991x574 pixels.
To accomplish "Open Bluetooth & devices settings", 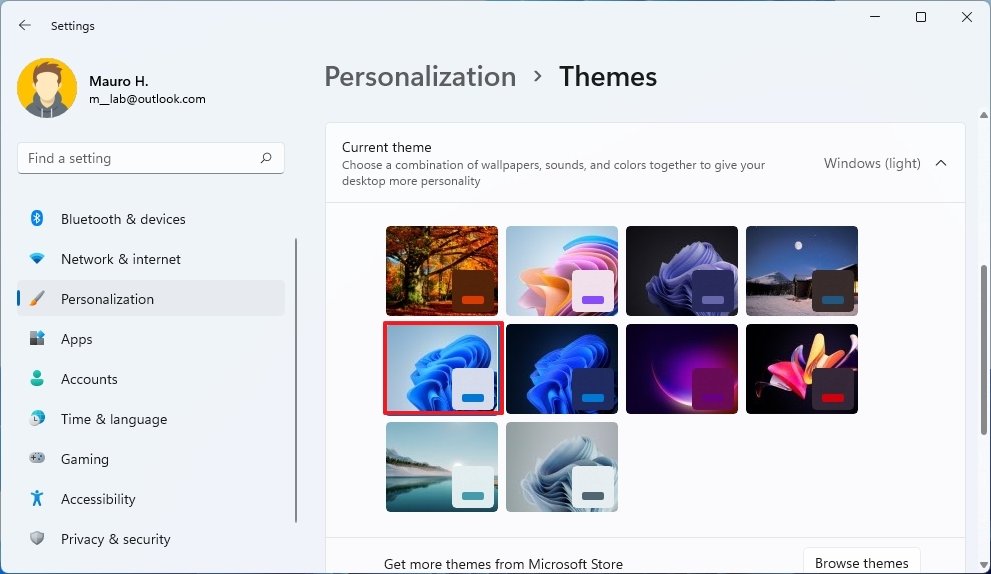I will pyautogui.click(x=151, y=219).
